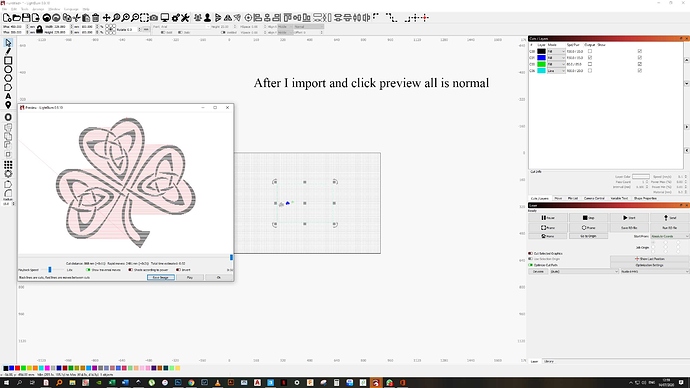Image resolution: width=690 pixels, height=388 pixels.
Task: Click the Zoom to Page magnifier icon
Action: (116, 18)
